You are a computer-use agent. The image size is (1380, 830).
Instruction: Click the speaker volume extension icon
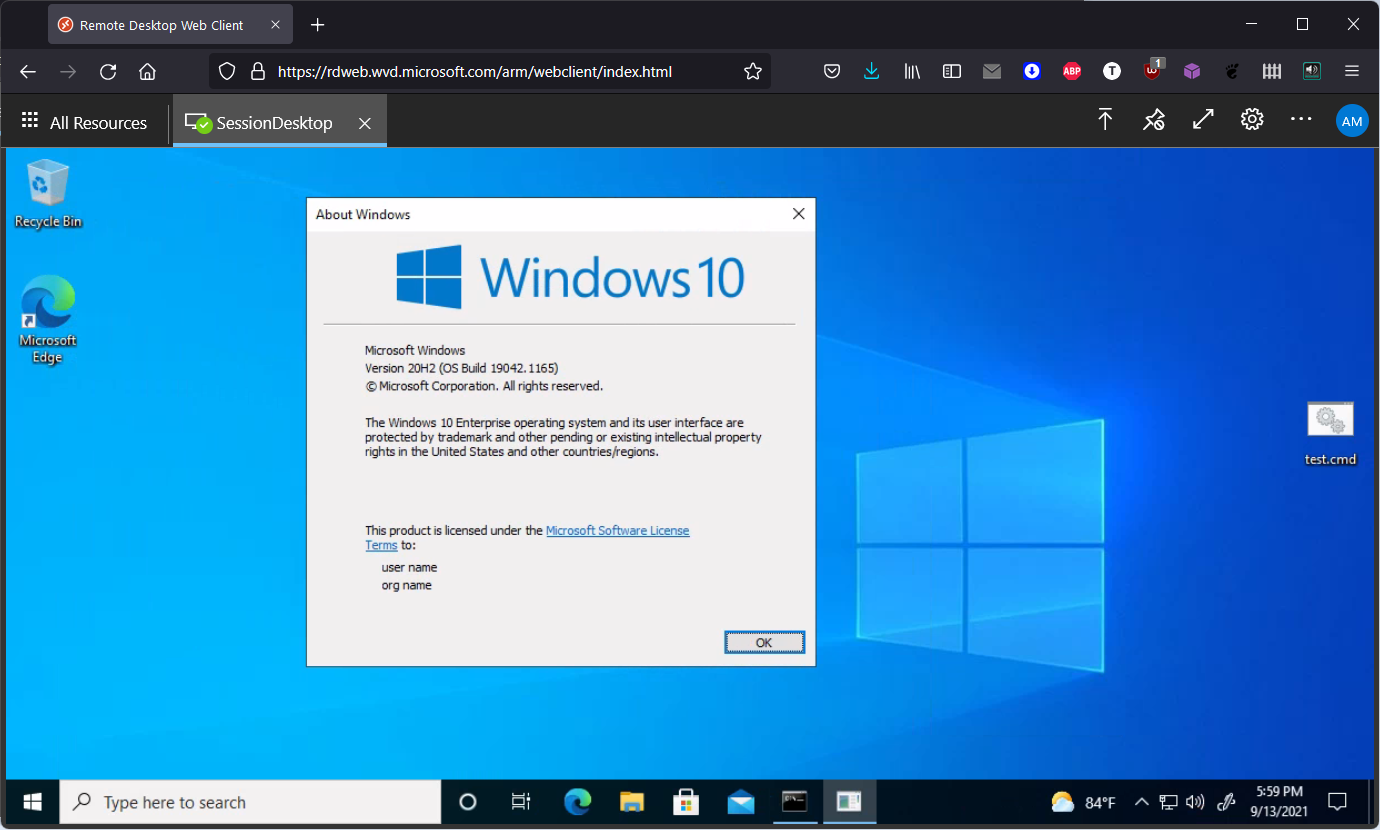pyautogui.click(x=1312, y=71)
